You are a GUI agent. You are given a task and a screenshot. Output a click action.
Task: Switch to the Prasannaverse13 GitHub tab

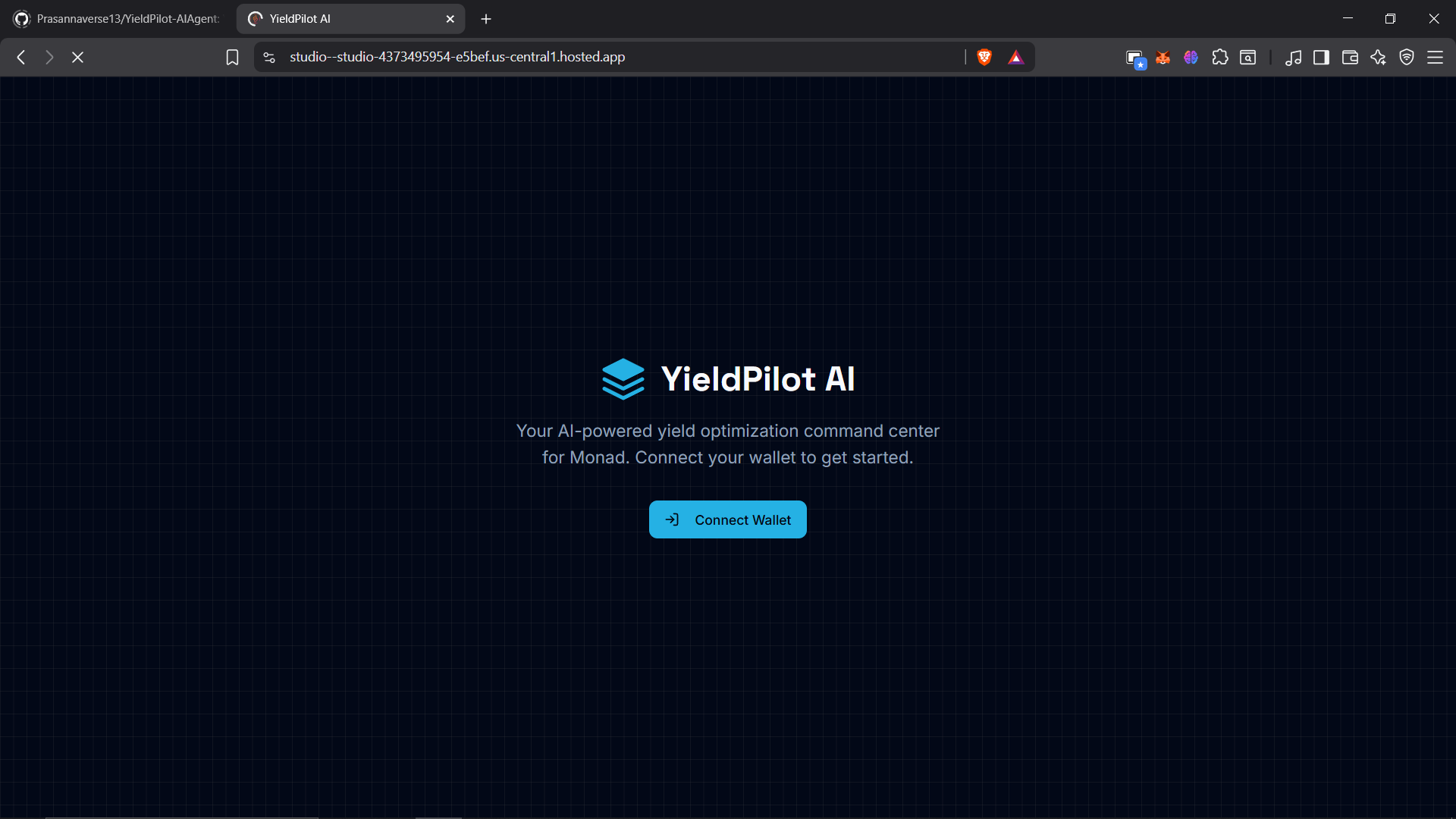point(118,19)
